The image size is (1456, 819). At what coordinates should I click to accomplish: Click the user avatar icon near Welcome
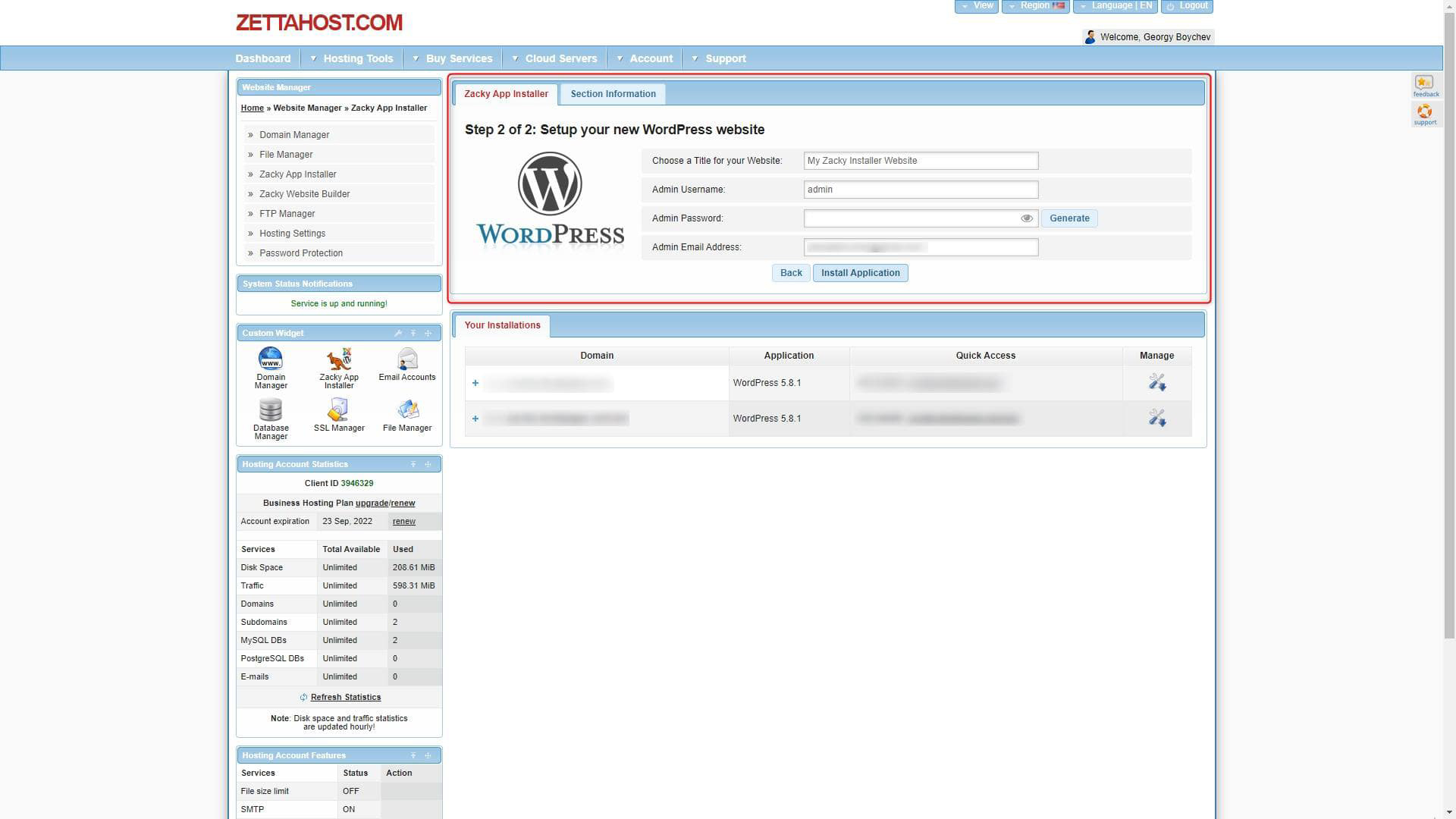point(1090,36)
